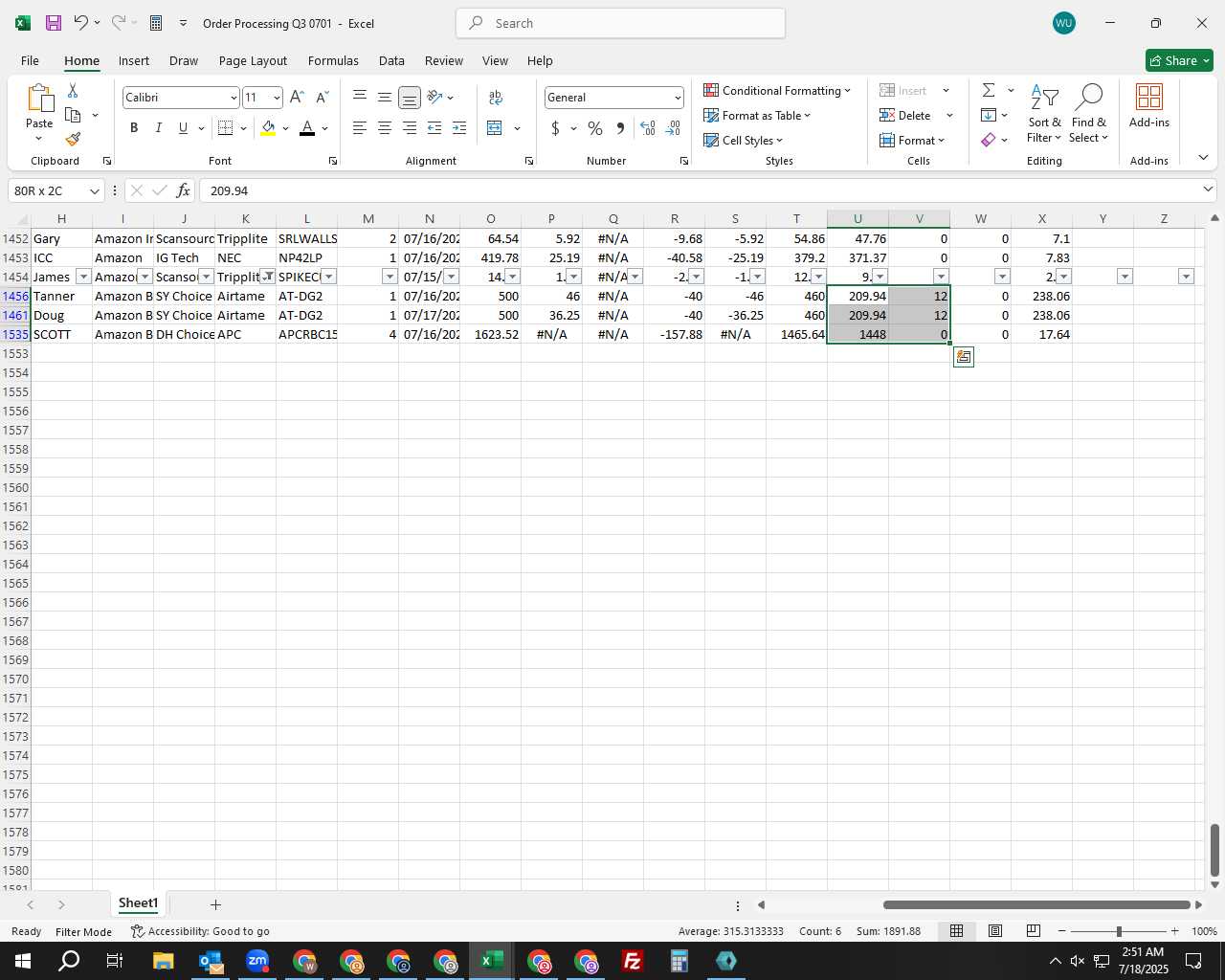This screenshot has width=1225, height=980.
Task: Click the Comma Style icon
Action: tap(620, 128)
